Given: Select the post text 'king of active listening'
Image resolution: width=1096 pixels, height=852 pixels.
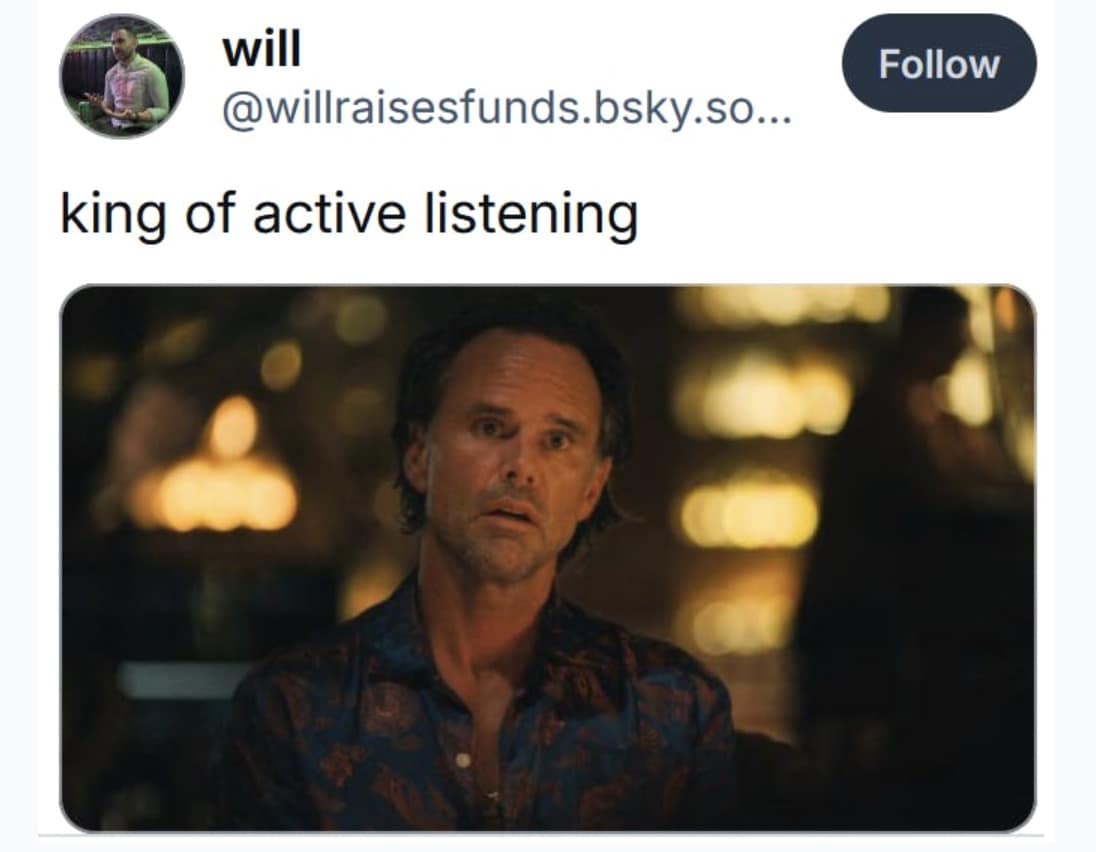Looking at the screenshot, I should click(349, 214).
